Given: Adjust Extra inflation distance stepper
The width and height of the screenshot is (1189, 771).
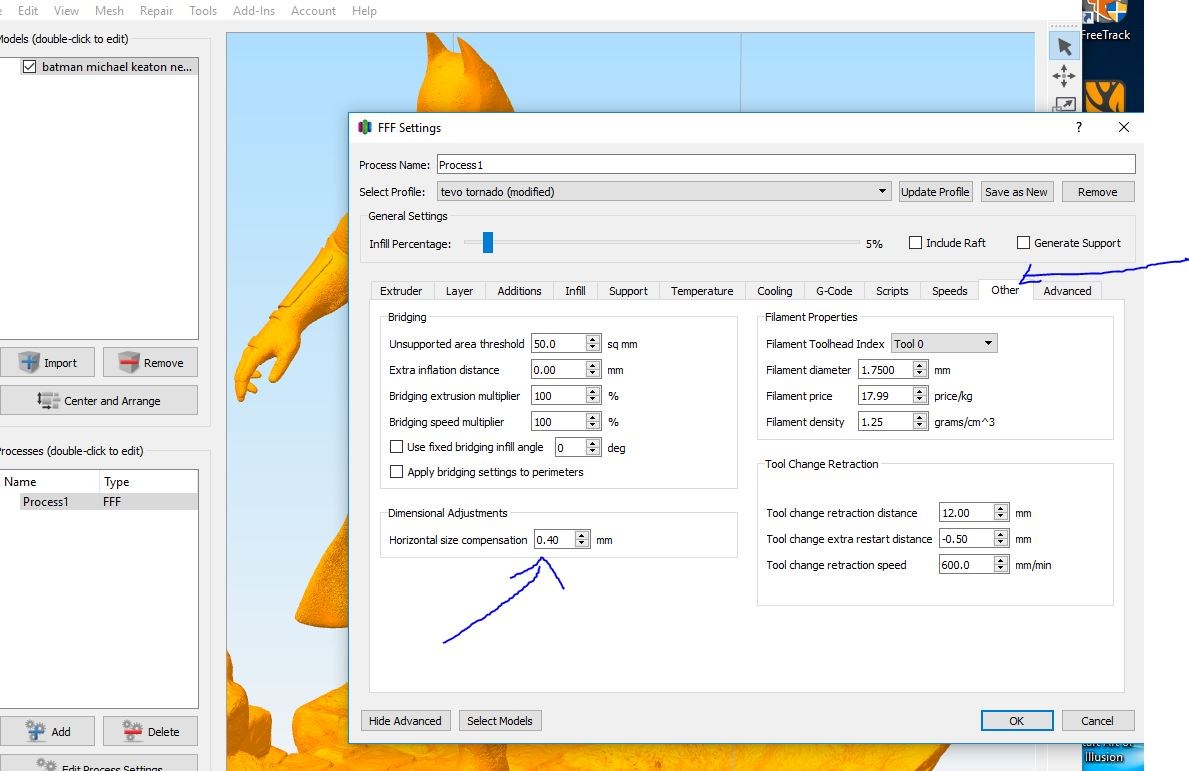Looking at the screenshot, I should point(593,370).
